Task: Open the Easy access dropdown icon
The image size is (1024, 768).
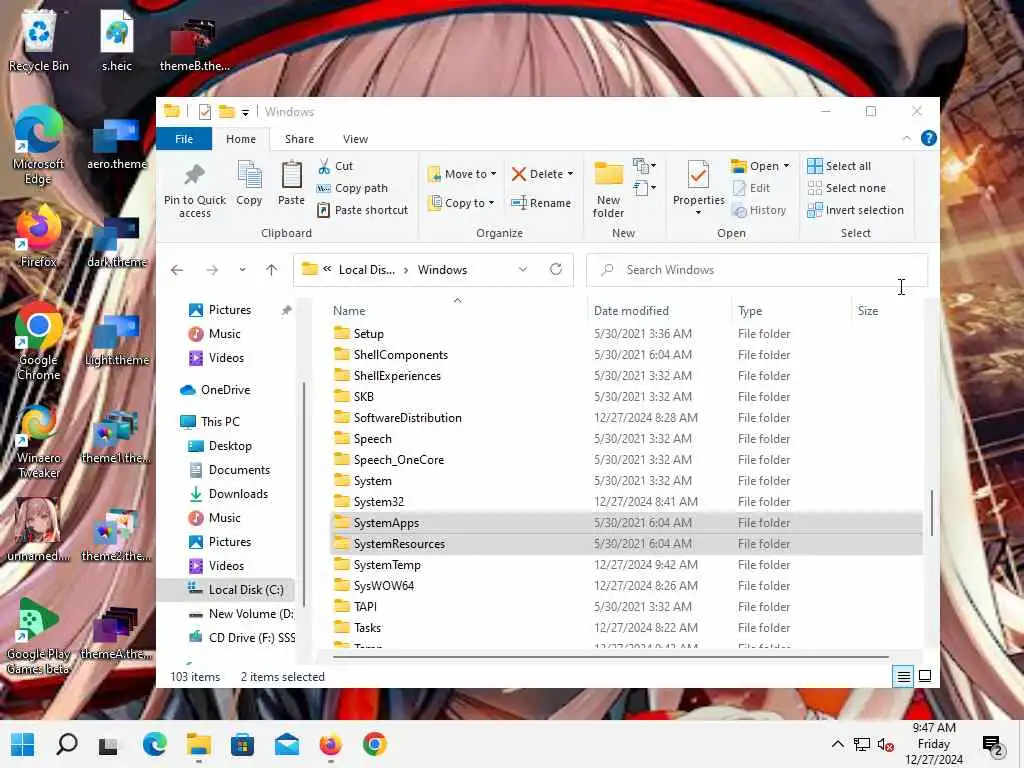Action: 644,189
